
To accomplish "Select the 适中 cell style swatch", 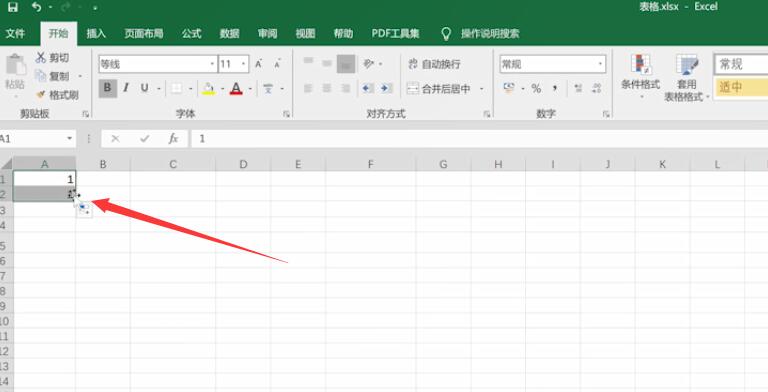I will [741, 88].
